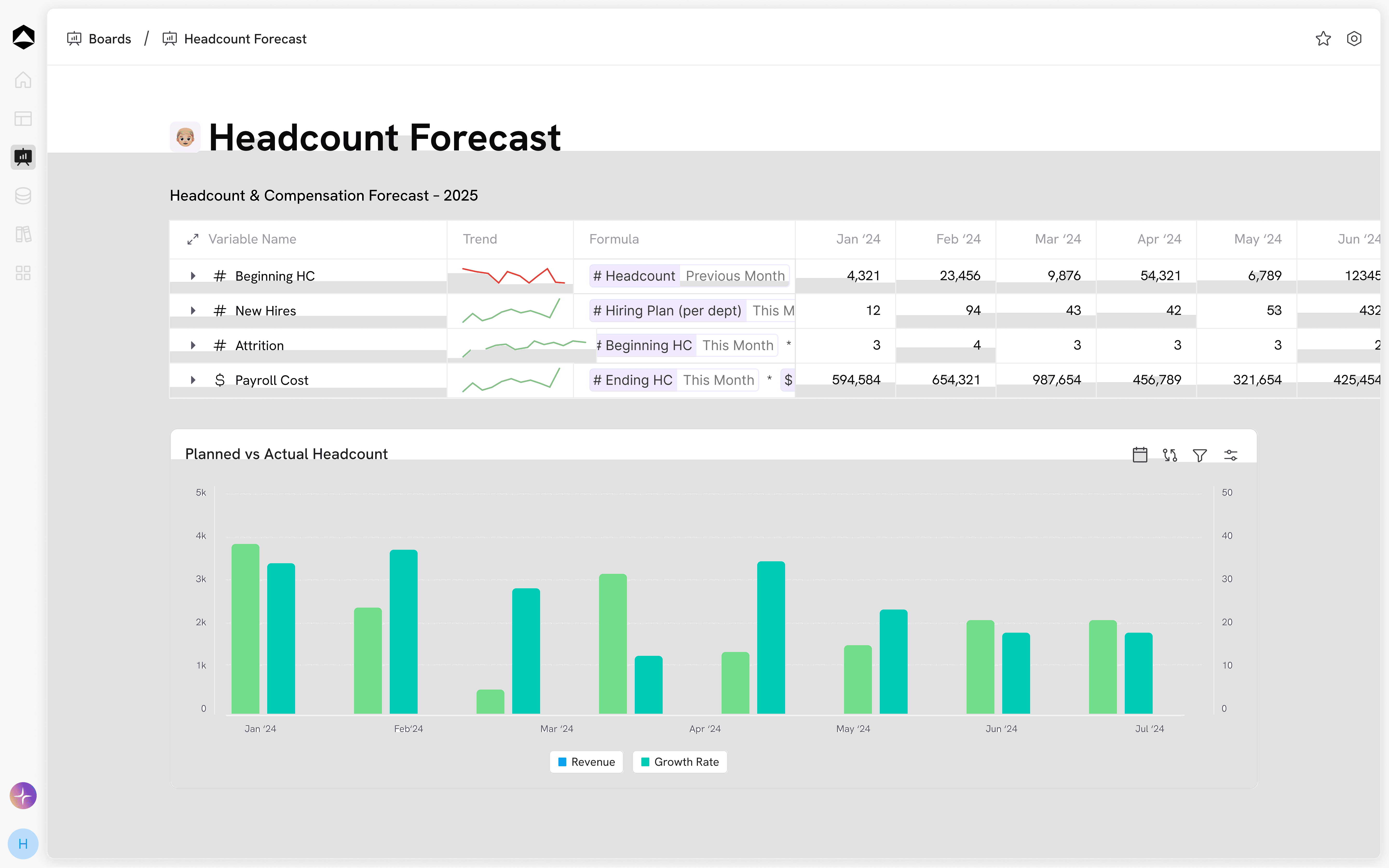1389x868 pixels.
Task: Open chart display settings sliders icon
Action: 1231,455
